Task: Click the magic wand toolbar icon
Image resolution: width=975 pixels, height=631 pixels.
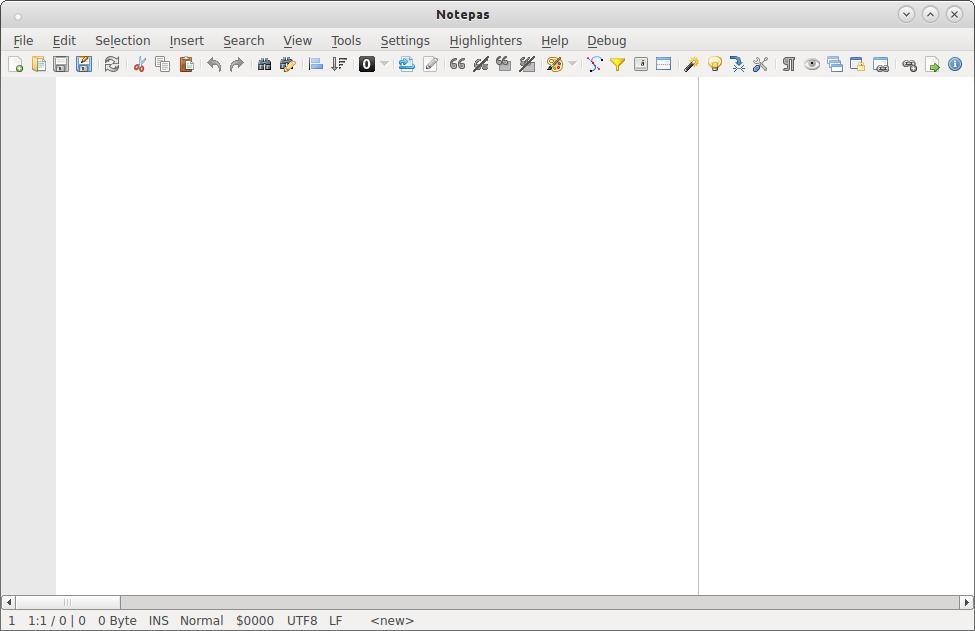Action: pyautogui.click(x=691, y=64)
